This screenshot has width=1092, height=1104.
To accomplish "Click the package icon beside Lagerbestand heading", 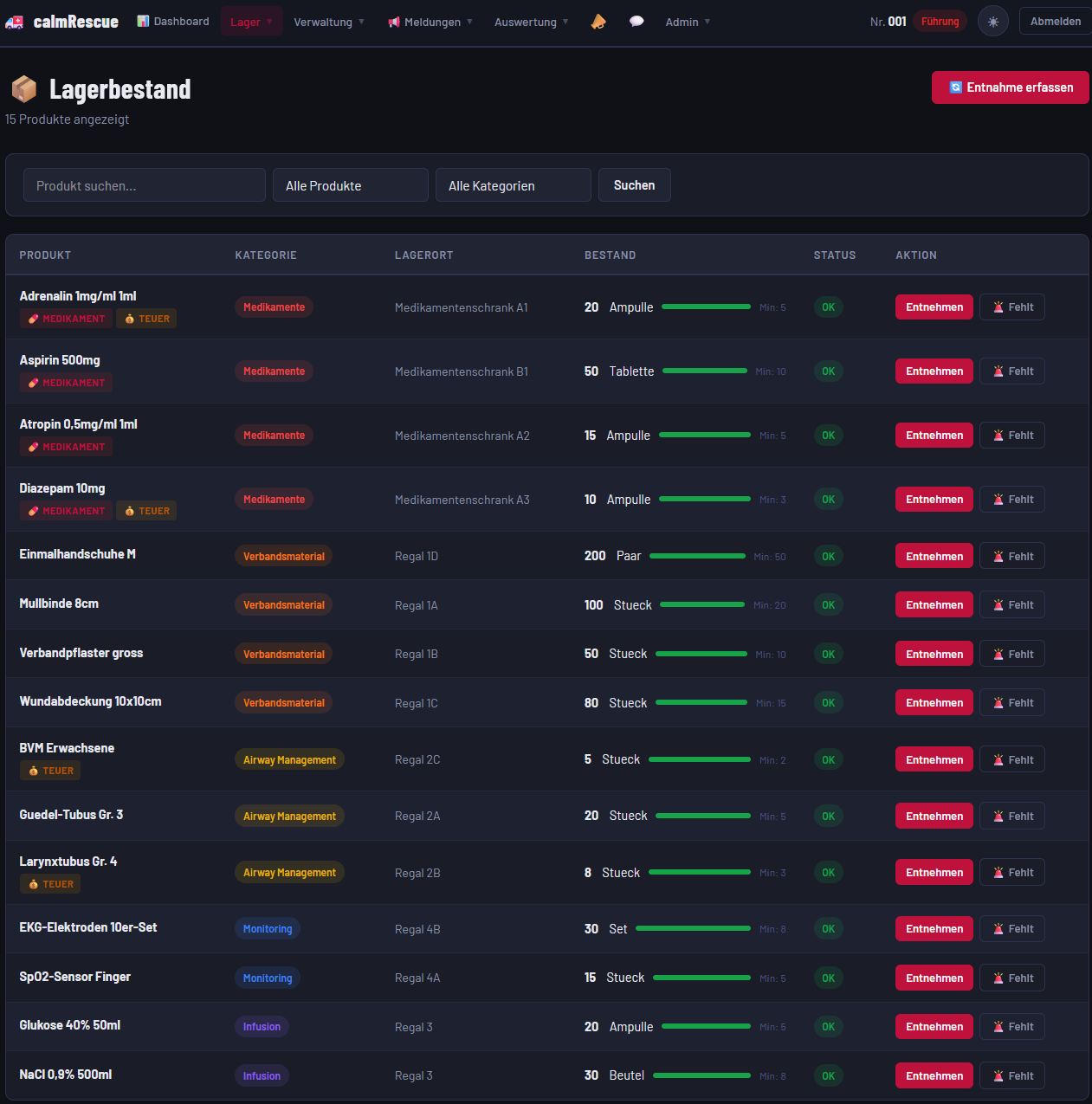I will pos(24,88).
